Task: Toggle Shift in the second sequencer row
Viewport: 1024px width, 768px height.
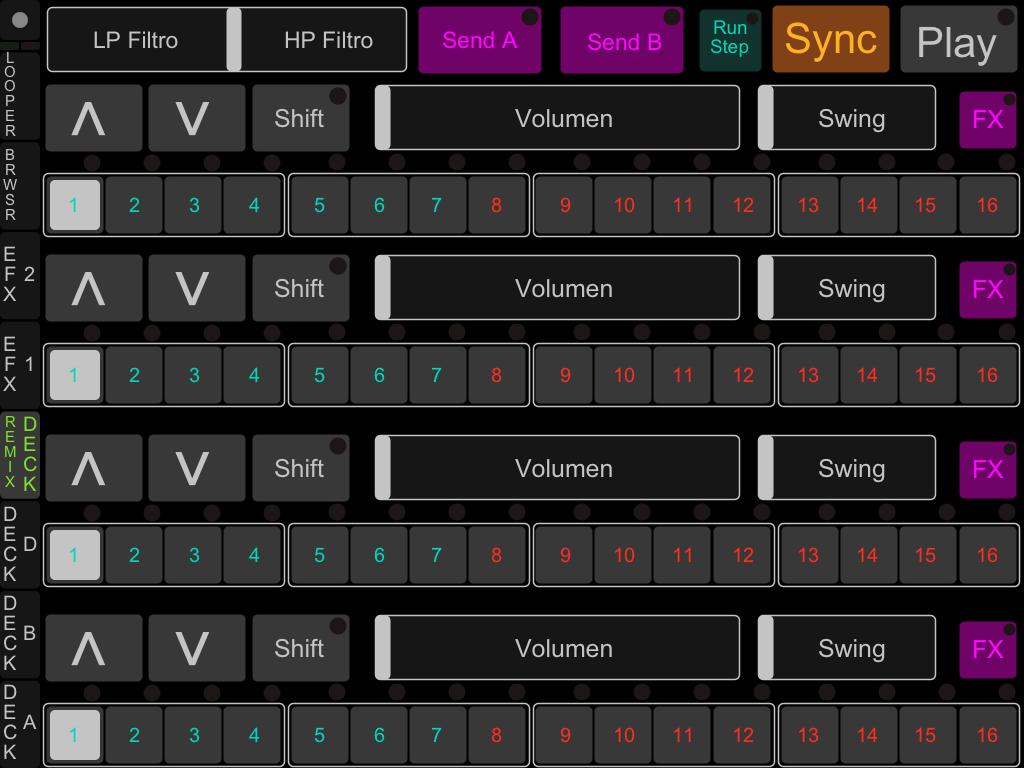Action: pyautogui.click(x=301, y=288)
